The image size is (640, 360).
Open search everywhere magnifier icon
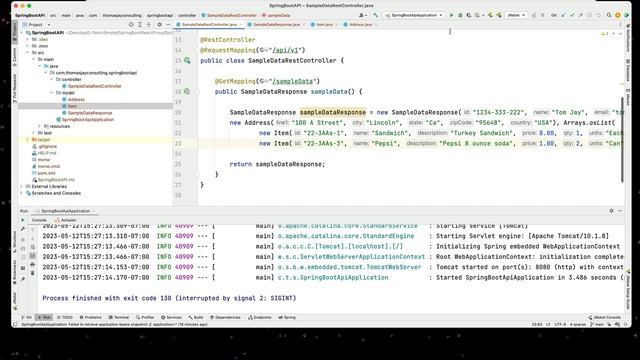tap(609, 15)
